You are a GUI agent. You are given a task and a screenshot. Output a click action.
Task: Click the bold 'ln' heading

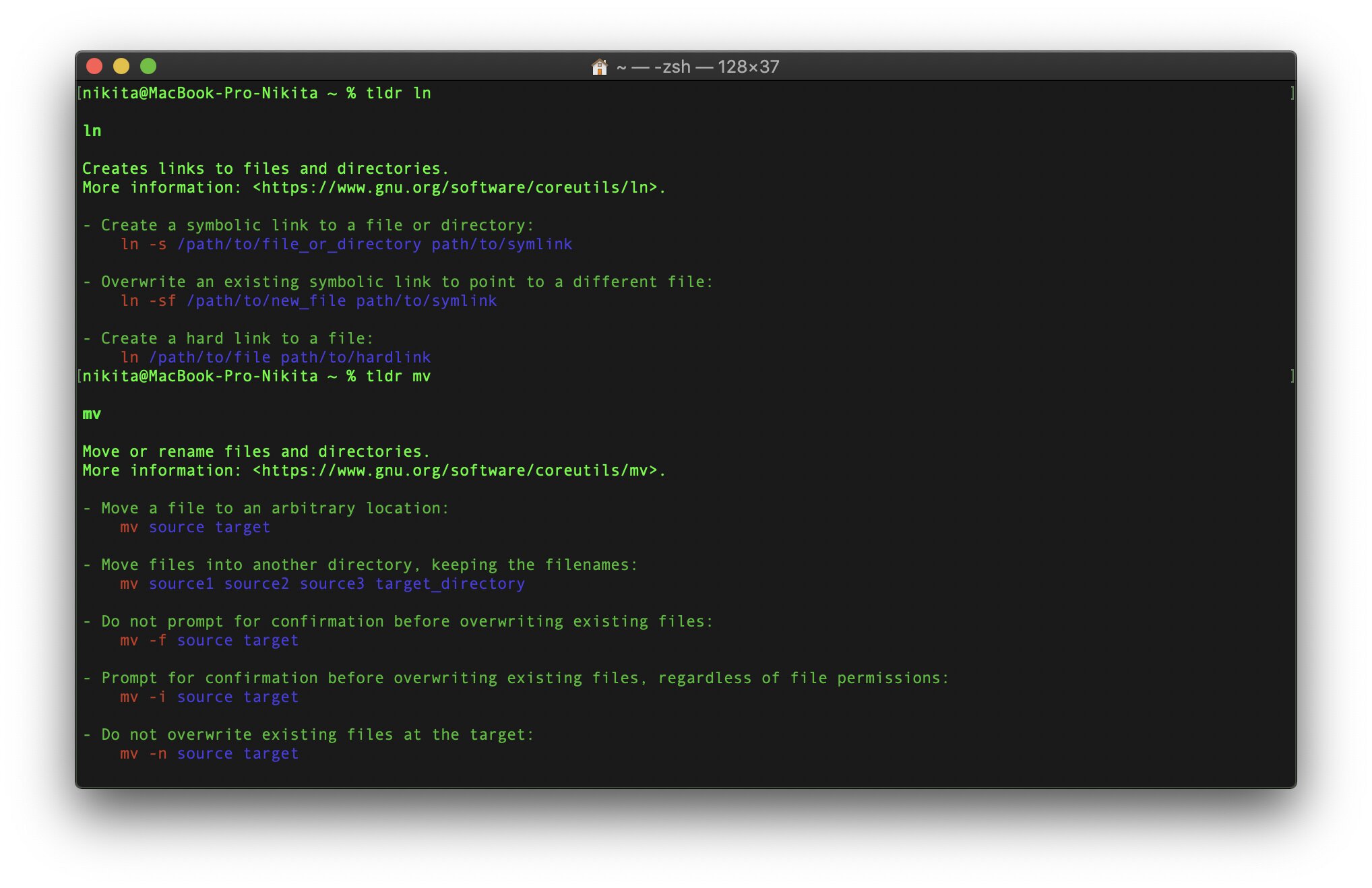pos(92,131)
